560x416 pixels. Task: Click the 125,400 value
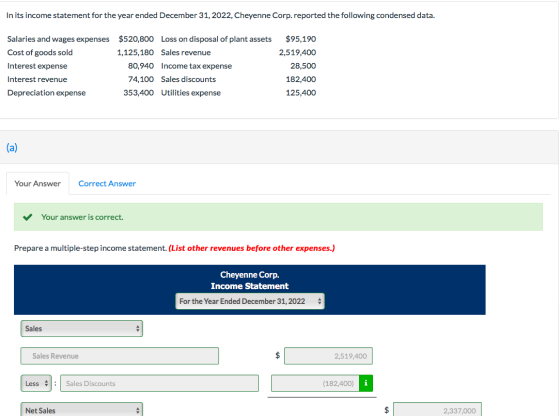coord(301,93)
